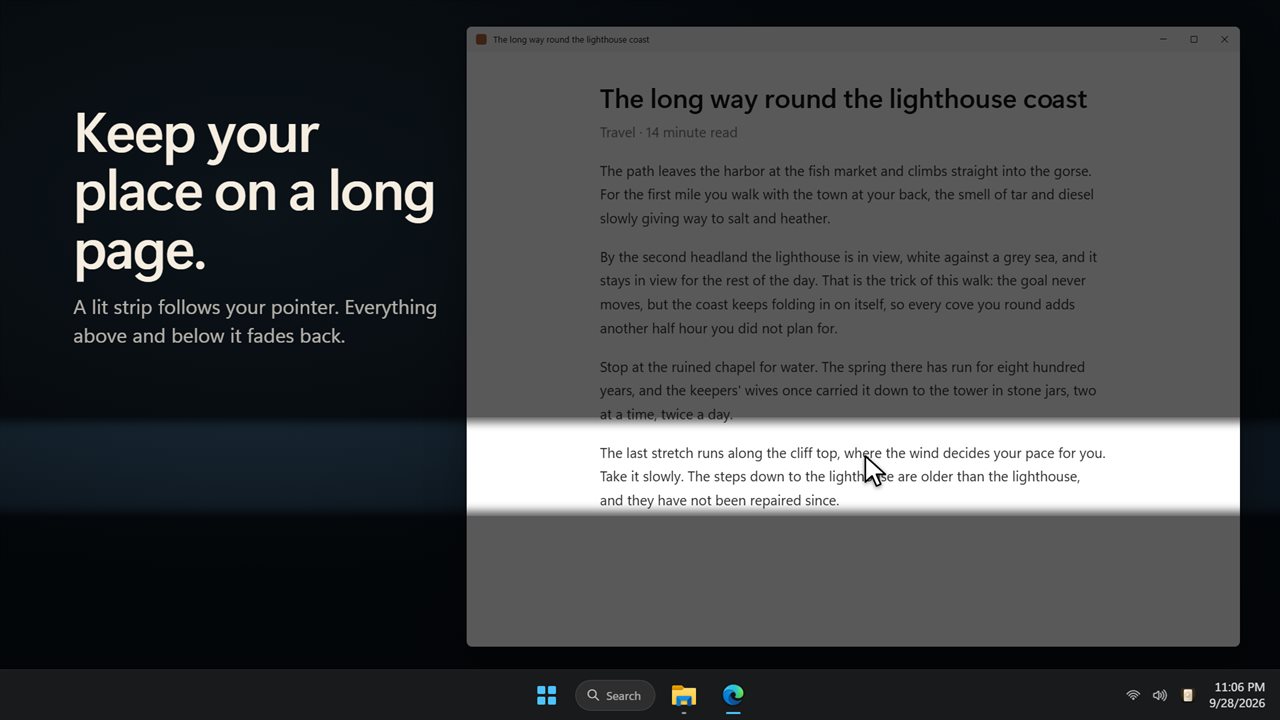Click the volume speaker tray icon
The image size is (1280, 720).
click(1160, 695)
